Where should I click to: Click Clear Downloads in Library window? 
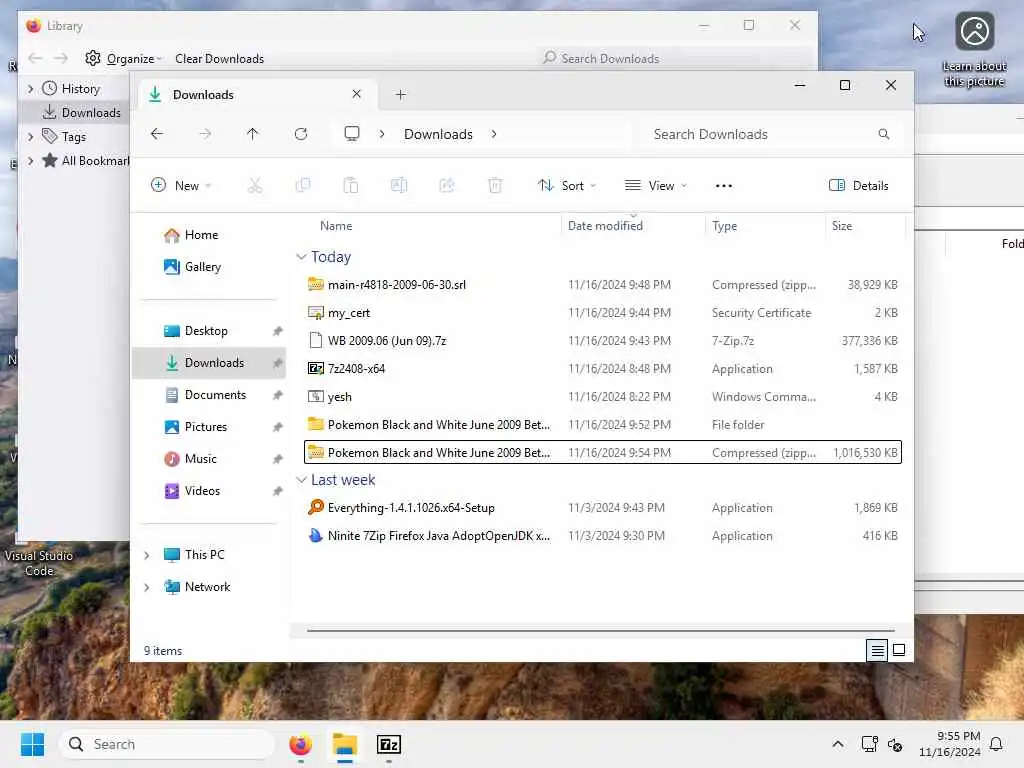[219, 59]
